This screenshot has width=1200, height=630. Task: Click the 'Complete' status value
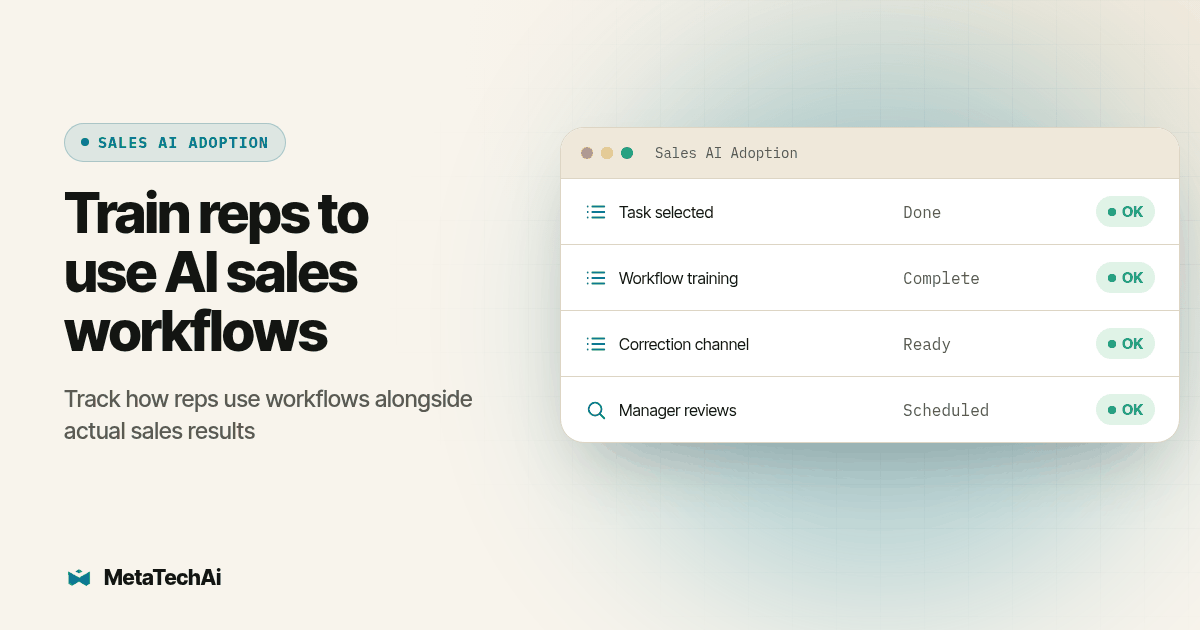tap(941, 278)
